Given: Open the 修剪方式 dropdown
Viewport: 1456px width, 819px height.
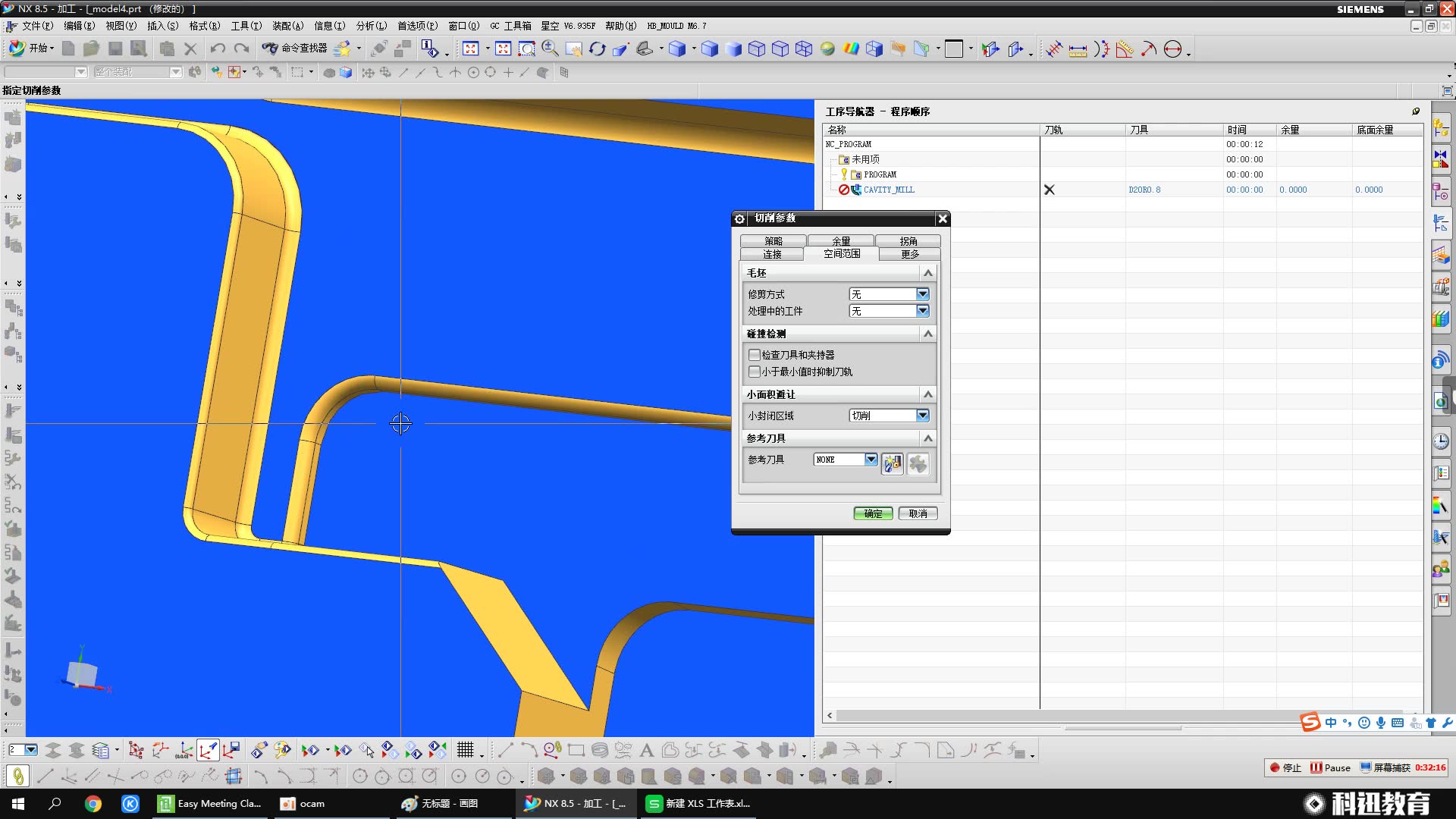Looking at the screenshot, I should pyautogui.click(x=922, y=294).
